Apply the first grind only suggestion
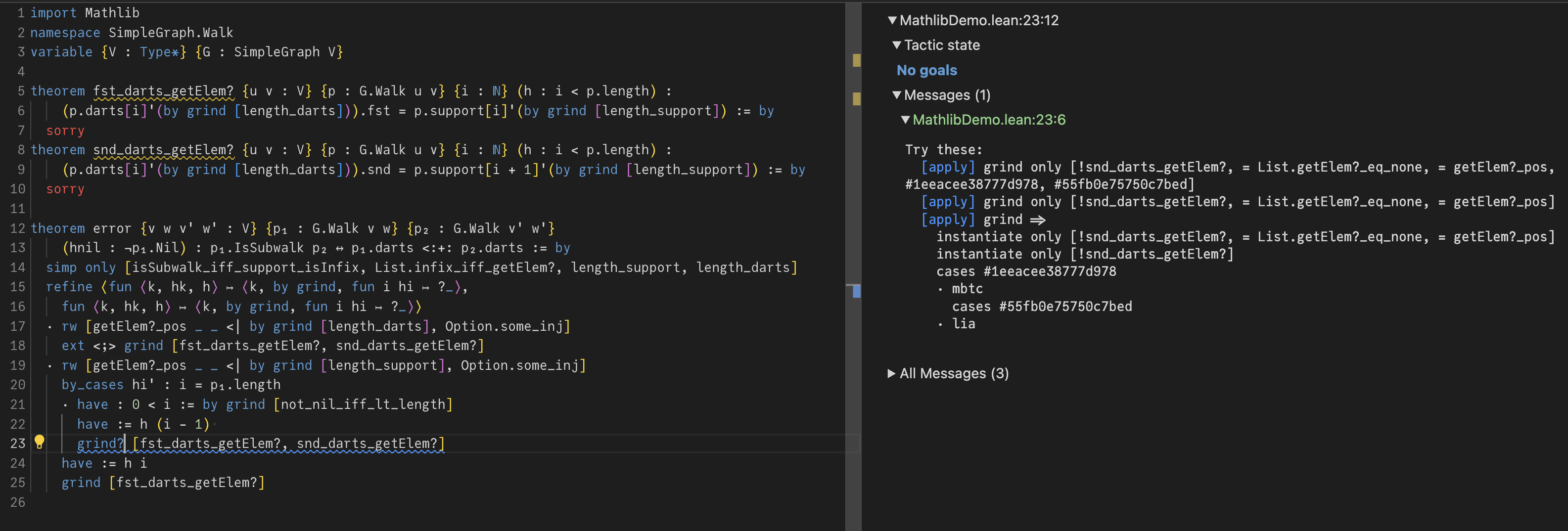Image resolution: width=1568 pixels, height=531 pixels. (x=948, y=167)
